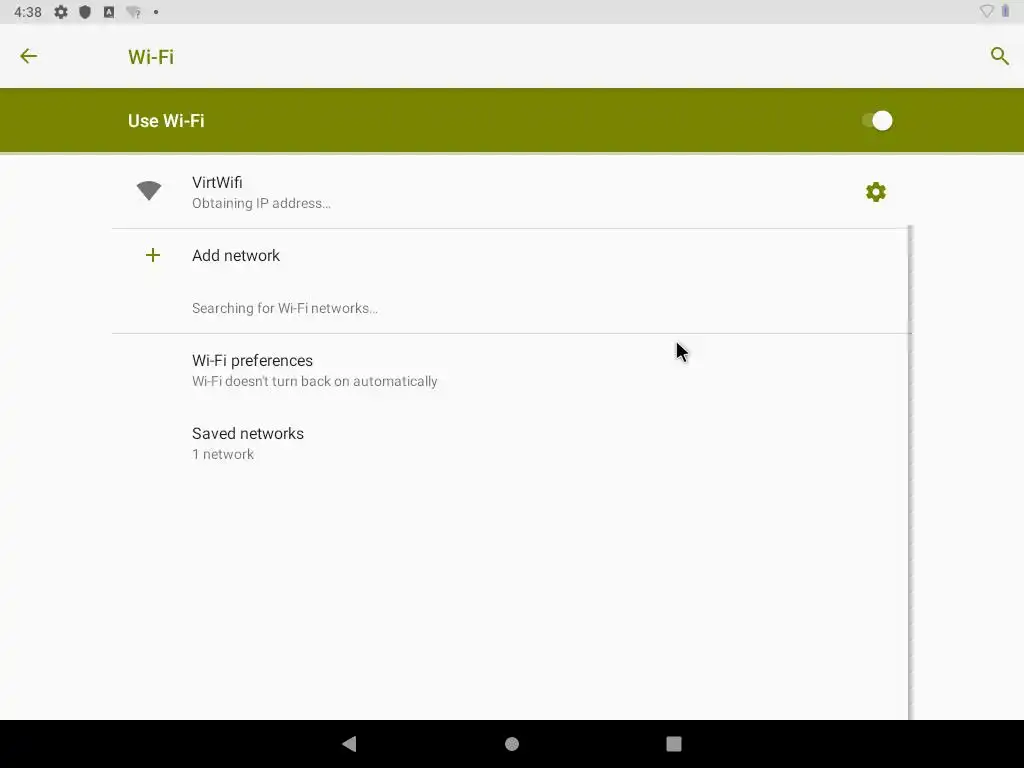The width and height of the screenshot is (1024, 768).
Task: Tap the Android back navigation button
Action: [x=349, y=743]
